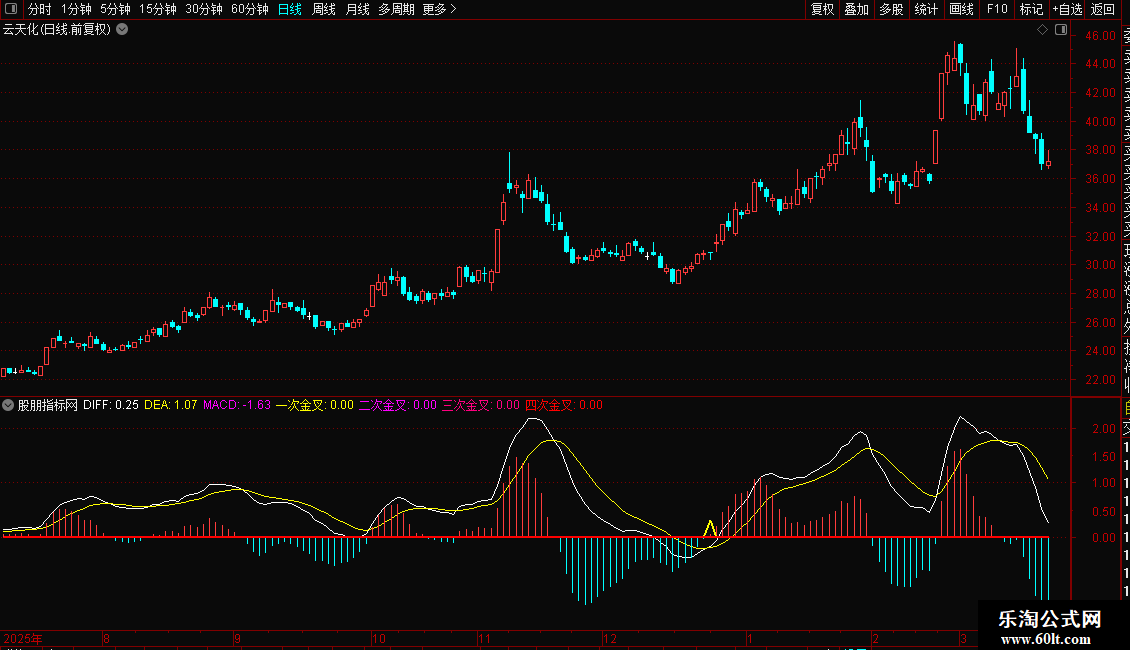Image resolution: width=1130 pixels, height=650 pixels.
Task: Select the 5分钟 timeframe
Action: [x=116, y=9]
